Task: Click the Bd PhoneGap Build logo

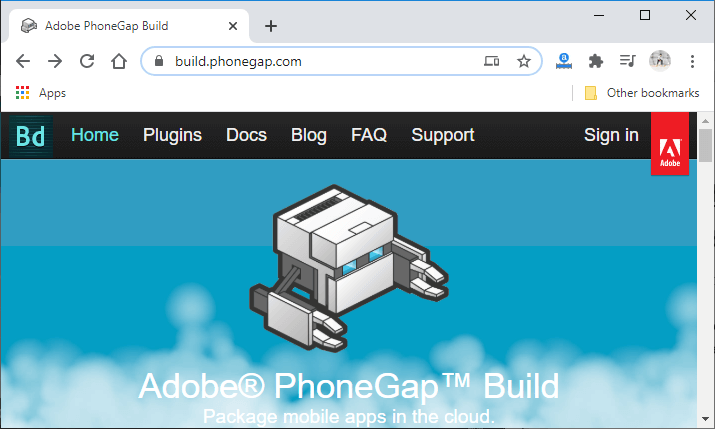Action: click(31, 136)
